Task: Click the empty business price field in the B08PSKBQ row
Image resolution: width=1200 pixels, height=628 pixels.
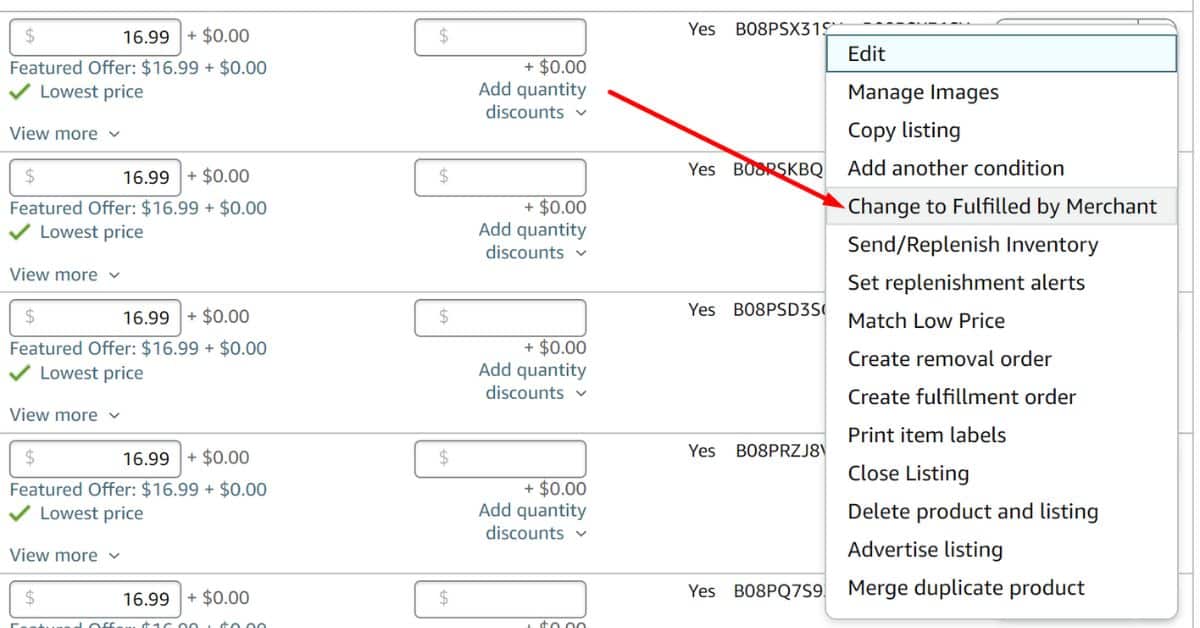Action: [x=500, y=177]
